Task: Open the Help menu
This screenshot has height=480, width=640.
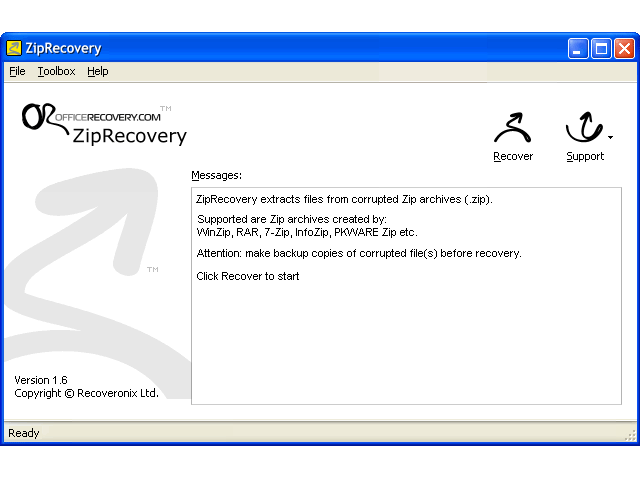Action: tap(98, 71)
